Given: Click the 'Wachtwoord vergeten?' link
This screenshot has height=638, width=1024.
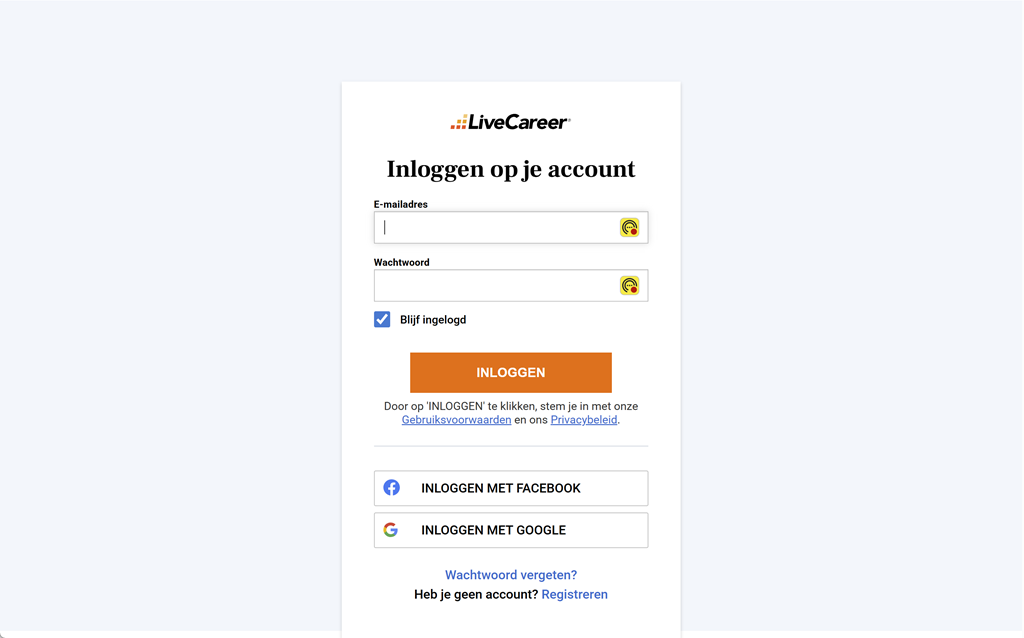Looking at the screenshot, I should click(x=511, y=575).
